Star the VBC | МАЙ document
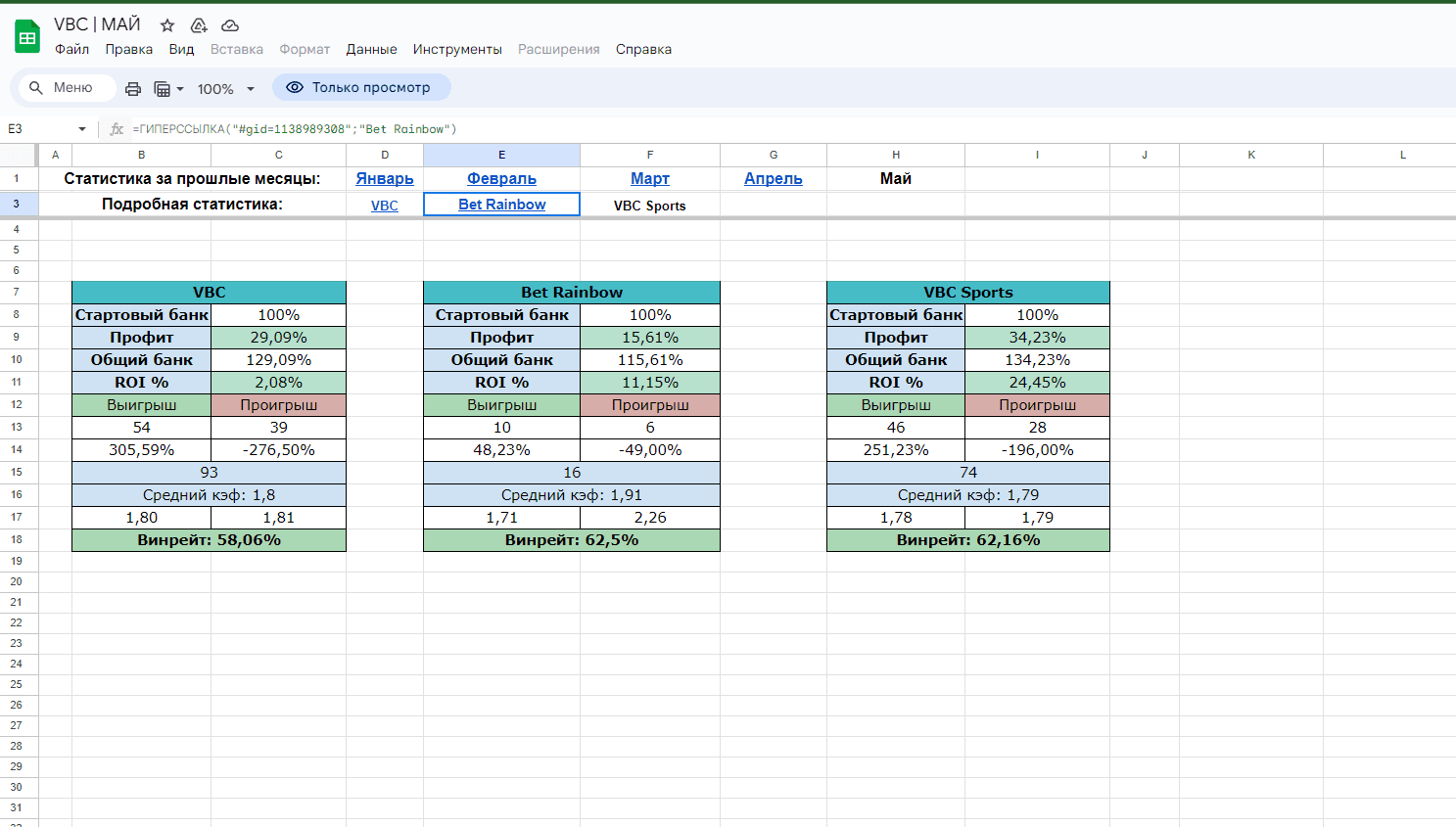This screenshot has height=827, width=1456. point(167,25)
